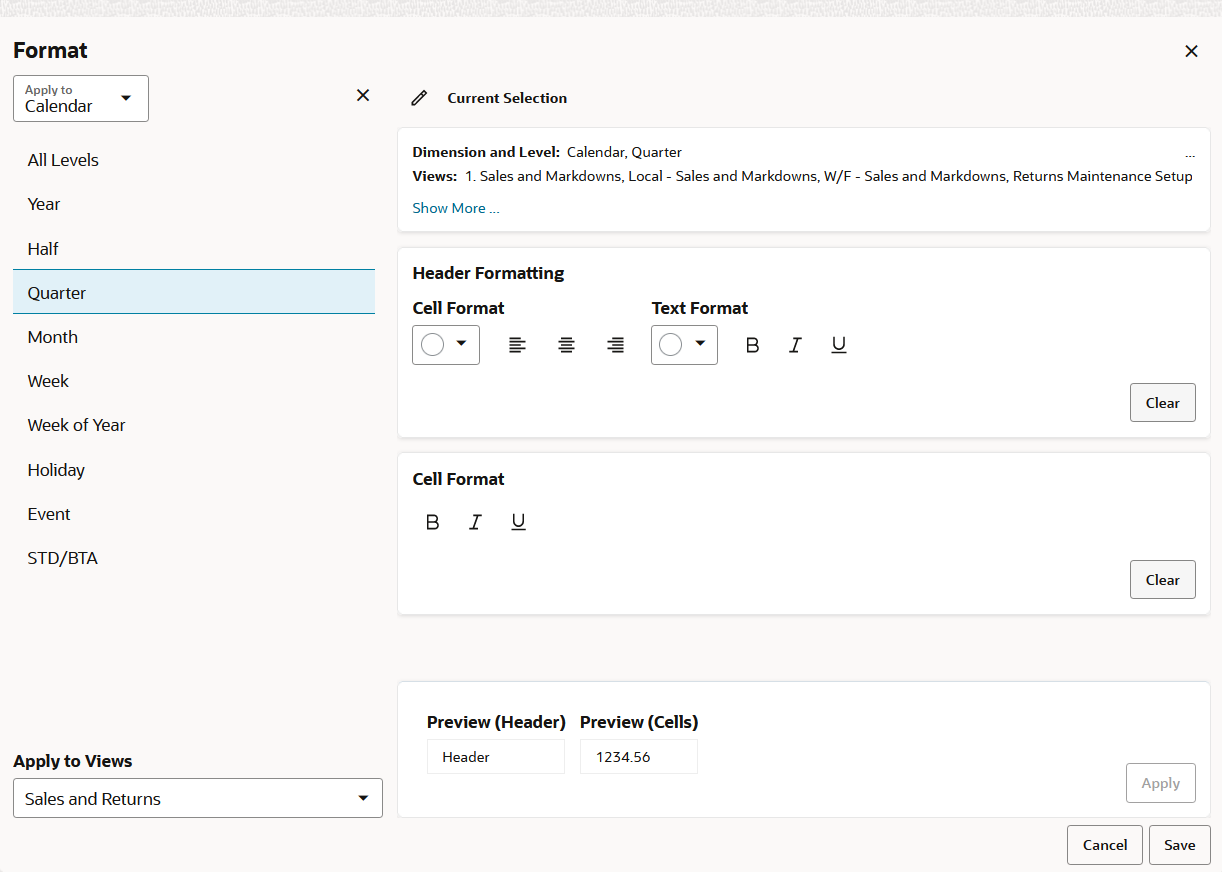Select the All Levels item
1222x872 pixels.
[194, 160]
